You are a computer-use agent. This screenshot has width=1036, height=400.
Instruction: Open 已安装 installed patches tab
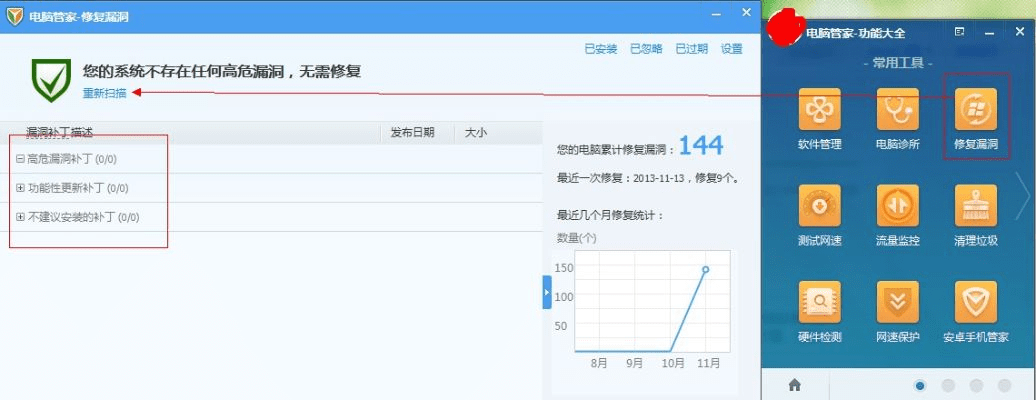click(601, 49)
